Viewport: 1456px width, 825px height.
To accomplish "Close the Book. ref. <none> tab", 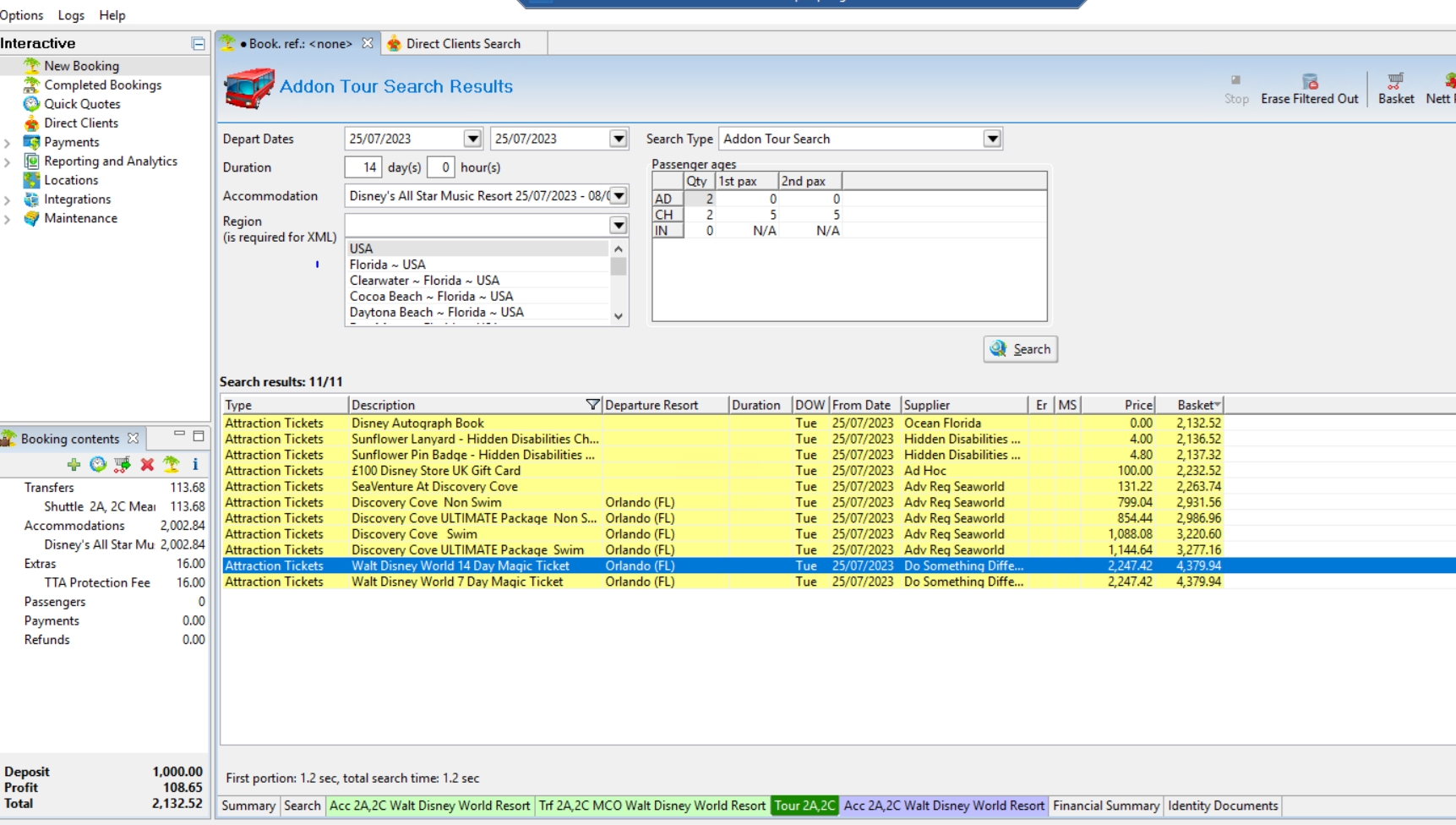I will pyautogui.click(x=367, y=43).
